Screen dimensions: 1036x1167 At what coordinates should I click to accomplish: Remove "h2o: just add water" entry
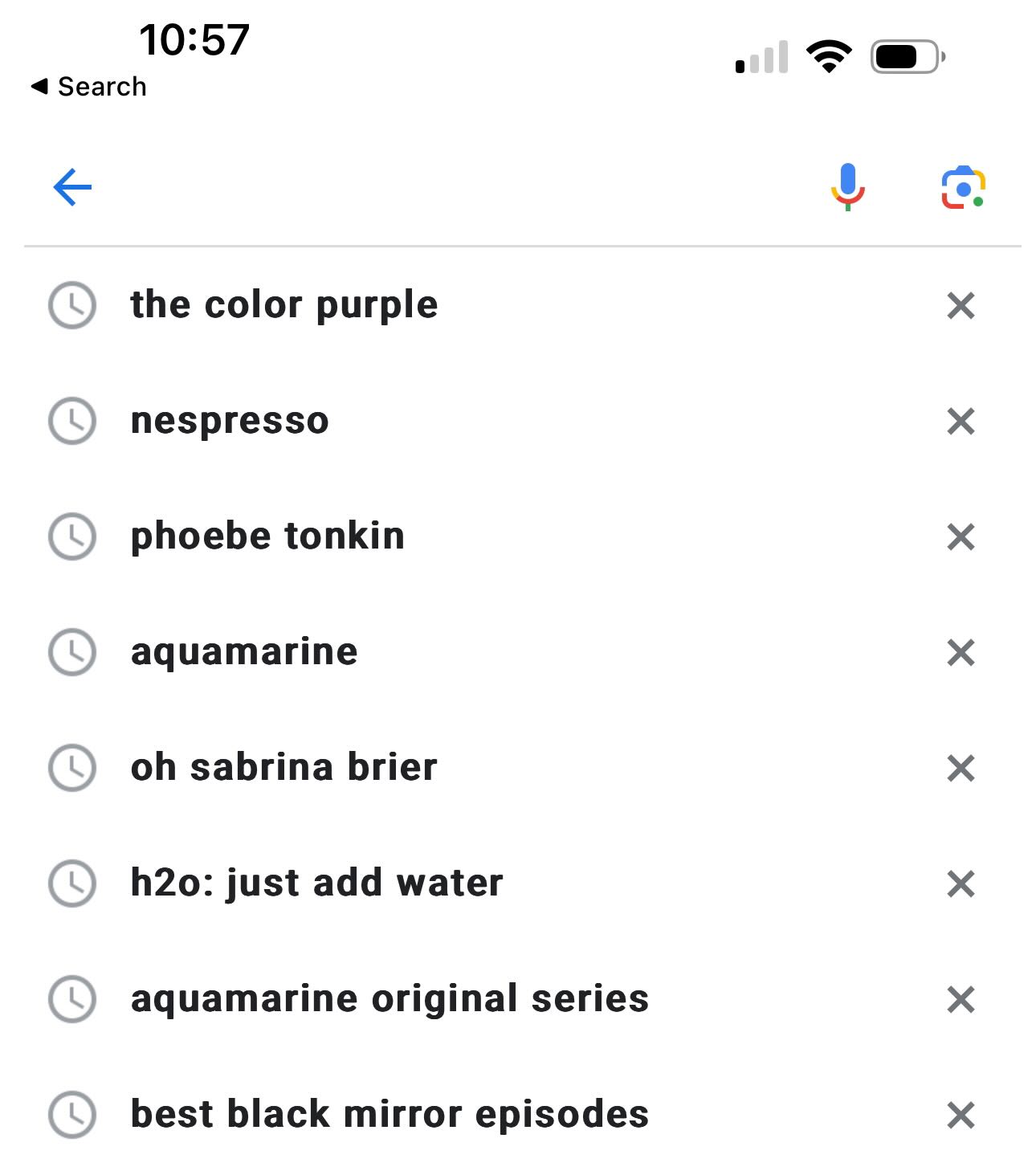click(x=961, y=883)
